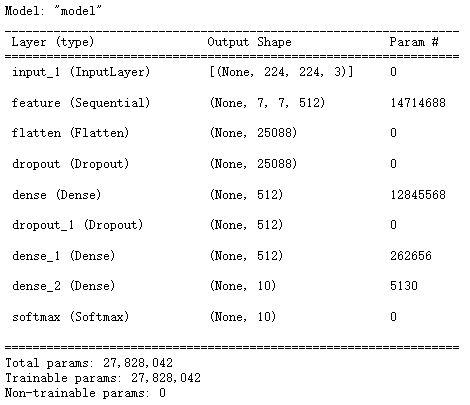Select the Layer (type) column header
Screen dimensions: 470x405
(53, 42)
